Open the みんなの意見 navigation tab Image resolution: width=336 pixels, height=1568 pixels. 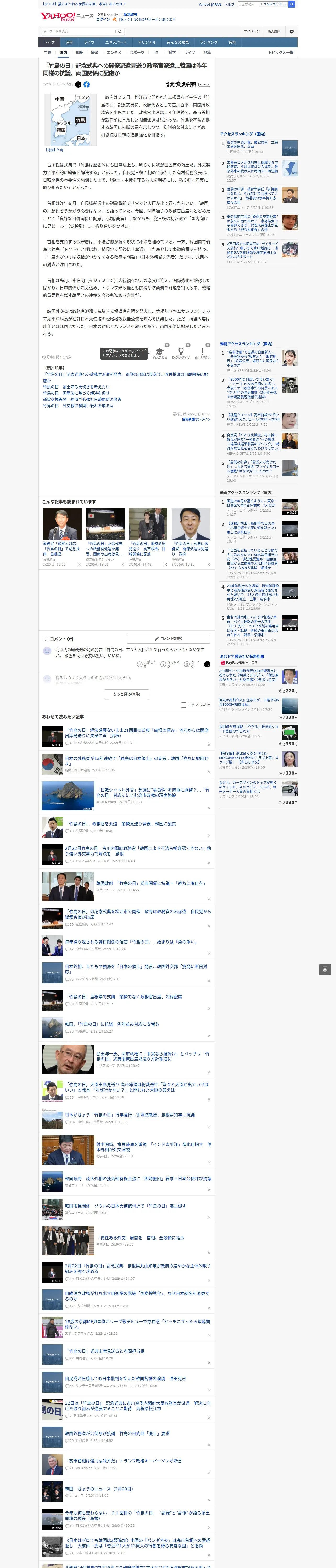177,43
